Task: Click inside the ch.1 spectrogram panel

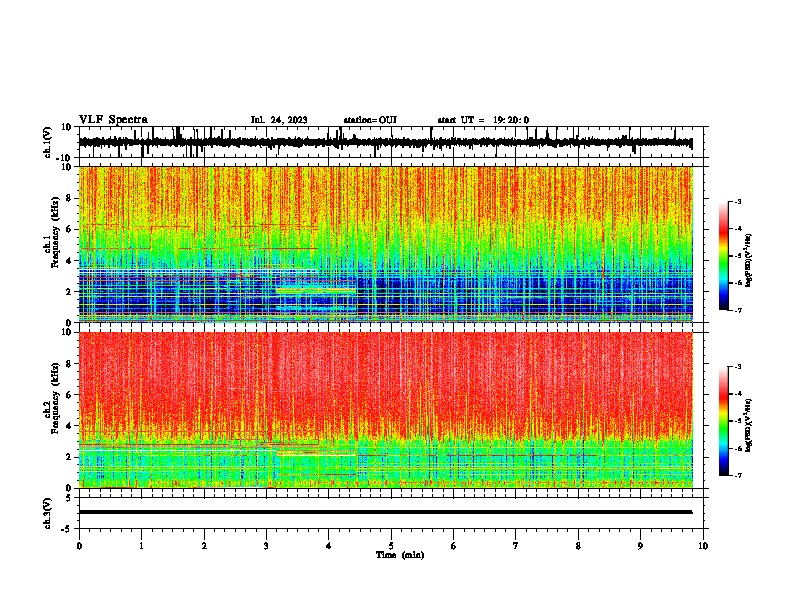Action: coord(385,244)
